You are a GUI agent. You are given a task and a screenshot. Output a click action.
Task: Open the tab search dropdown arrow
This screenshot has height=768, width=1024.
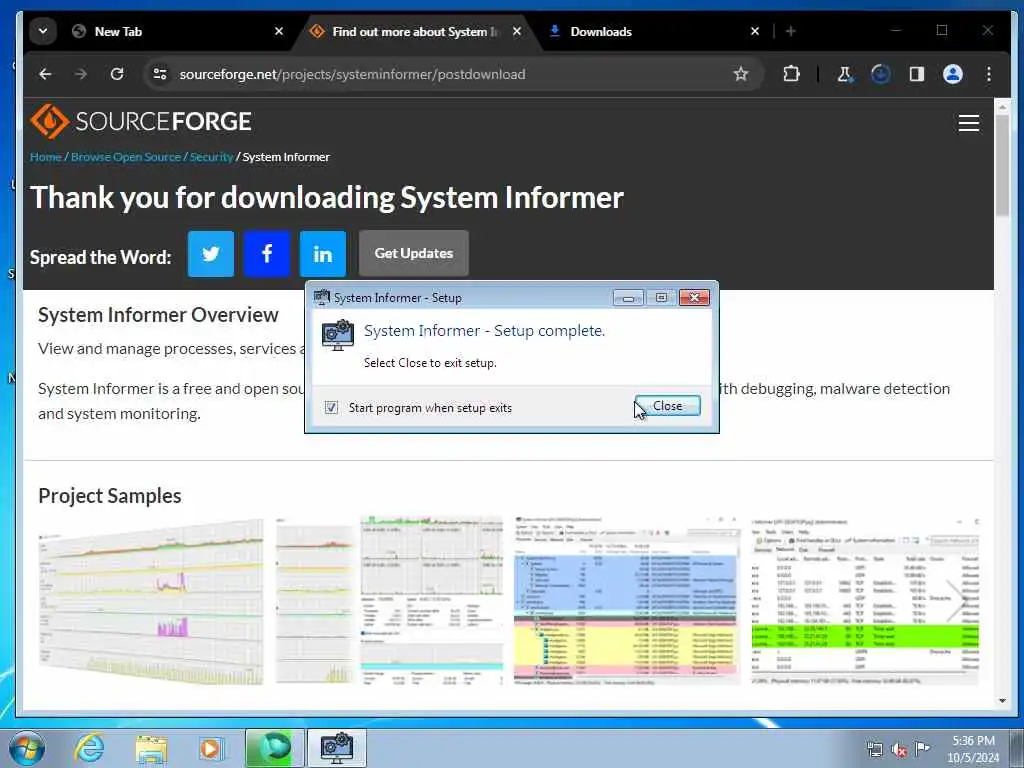point(42,31)
